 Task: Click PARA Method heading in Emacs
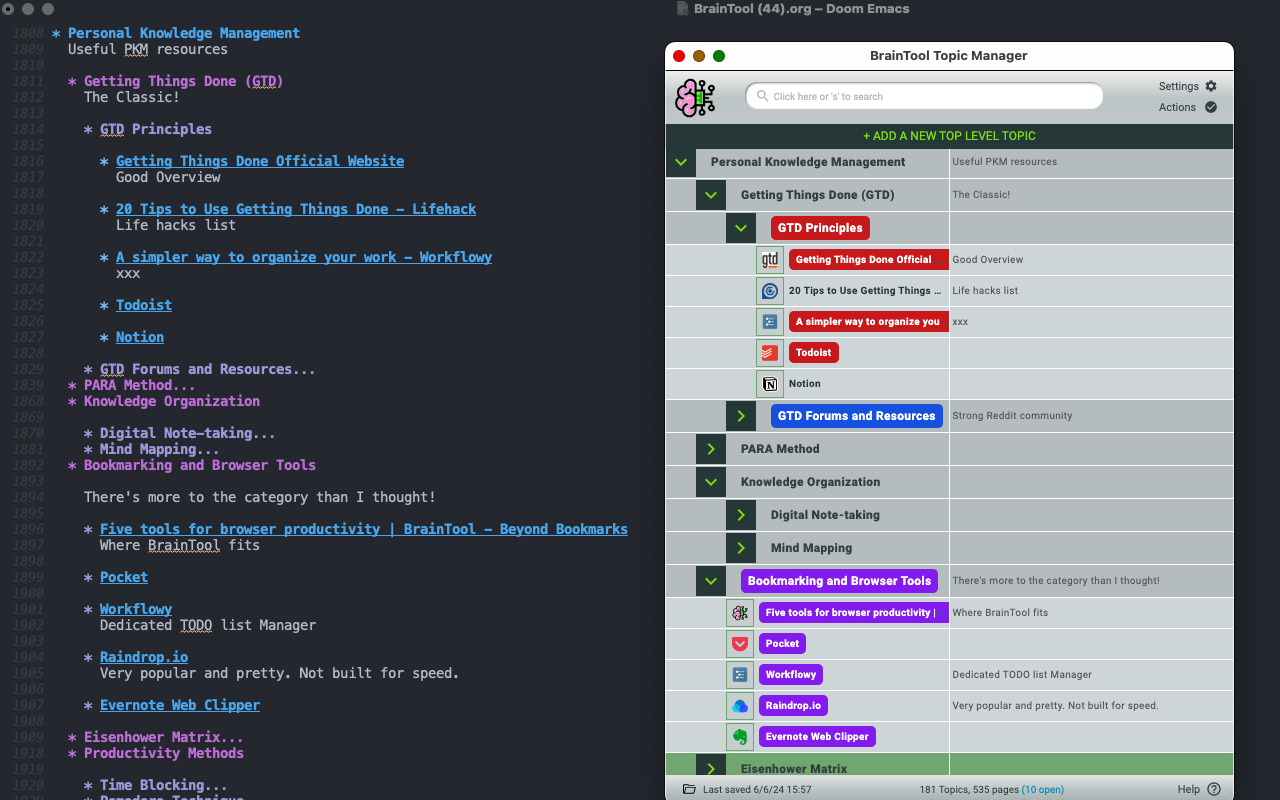click(x=140, y=385)
